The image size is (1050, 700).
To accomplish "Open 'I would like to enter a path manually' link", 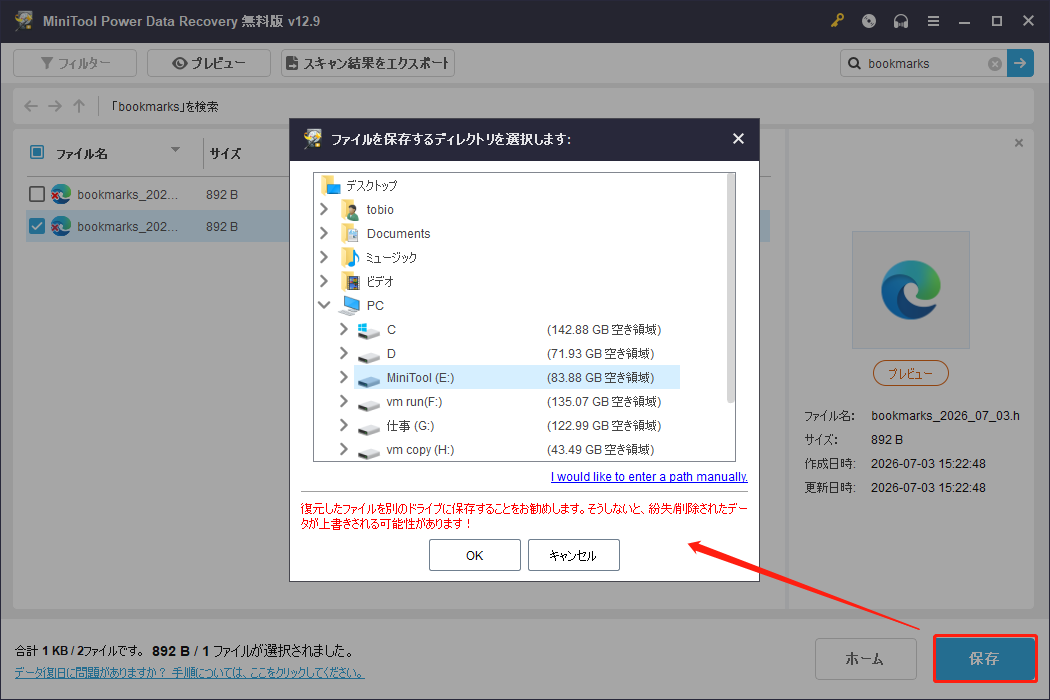I will 649,477.
